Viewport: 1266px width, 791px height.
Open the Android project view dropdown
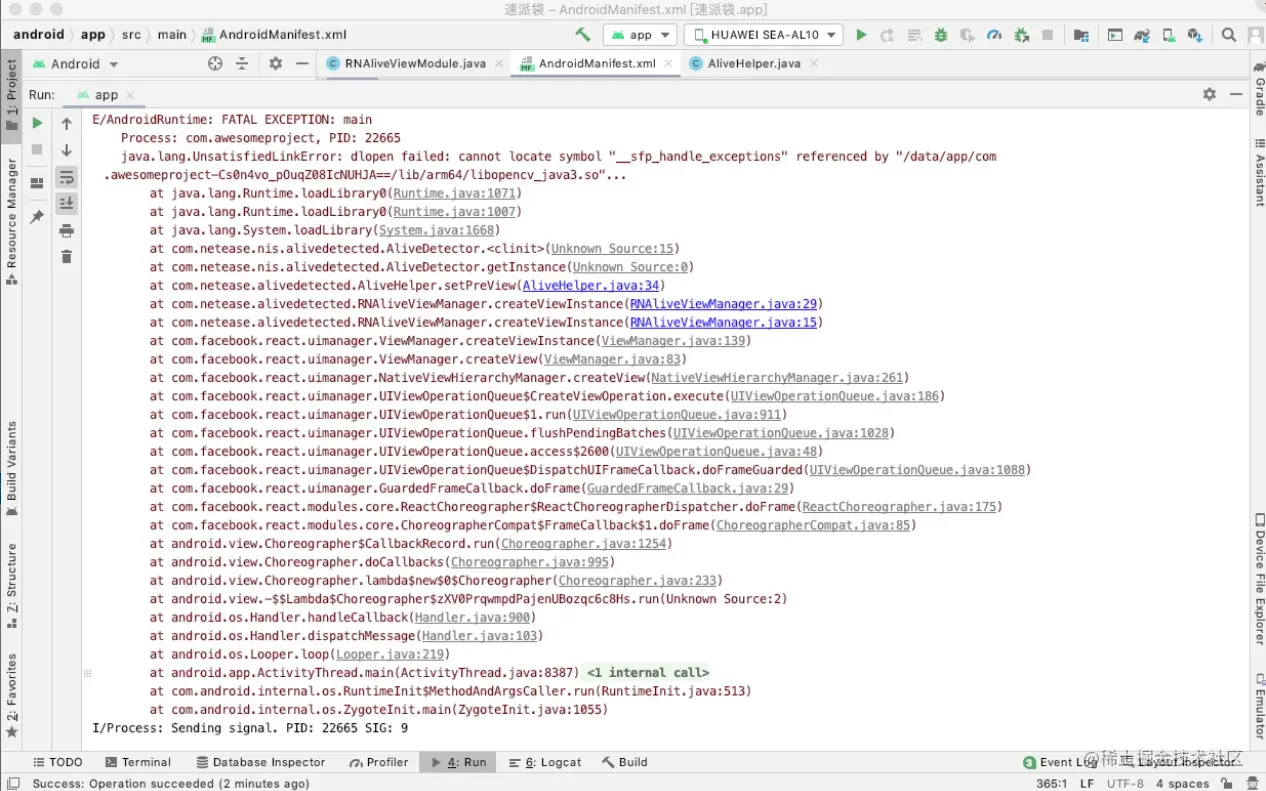pyautogui.click(x=76, y=63)
